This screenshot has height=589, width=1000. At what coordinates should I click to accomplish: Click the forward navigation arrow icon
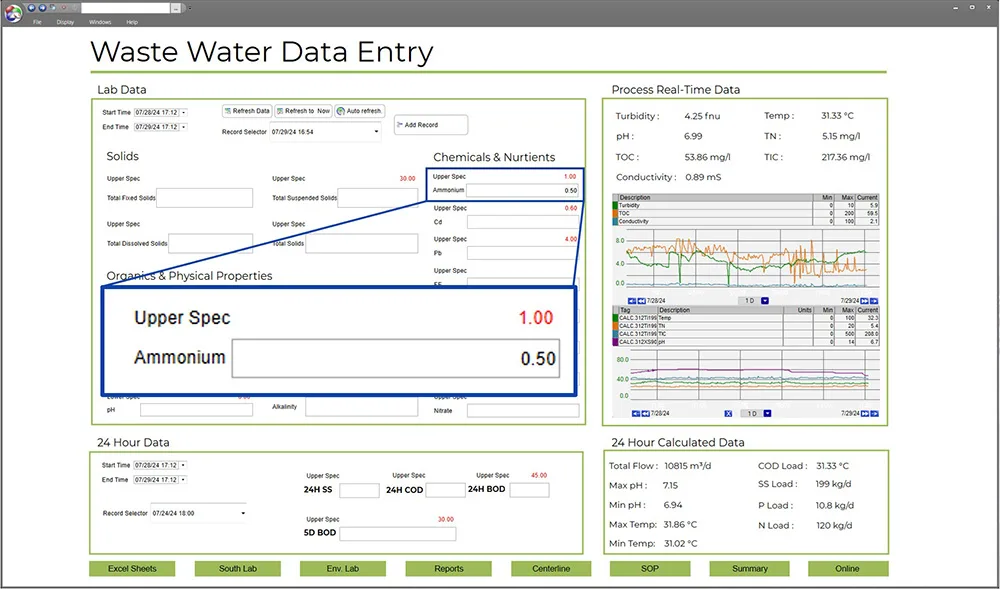(42, 7)
